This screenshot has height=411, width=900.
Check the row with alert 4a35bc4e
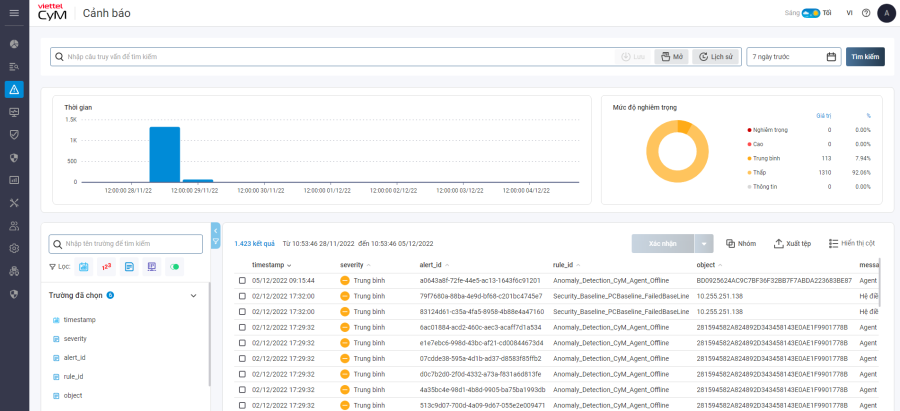tap(242, 390)
